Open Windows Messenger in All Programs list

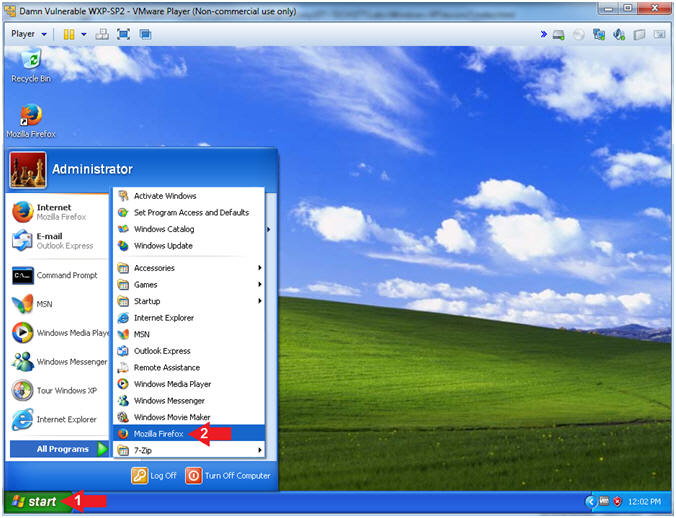point(189,401)
